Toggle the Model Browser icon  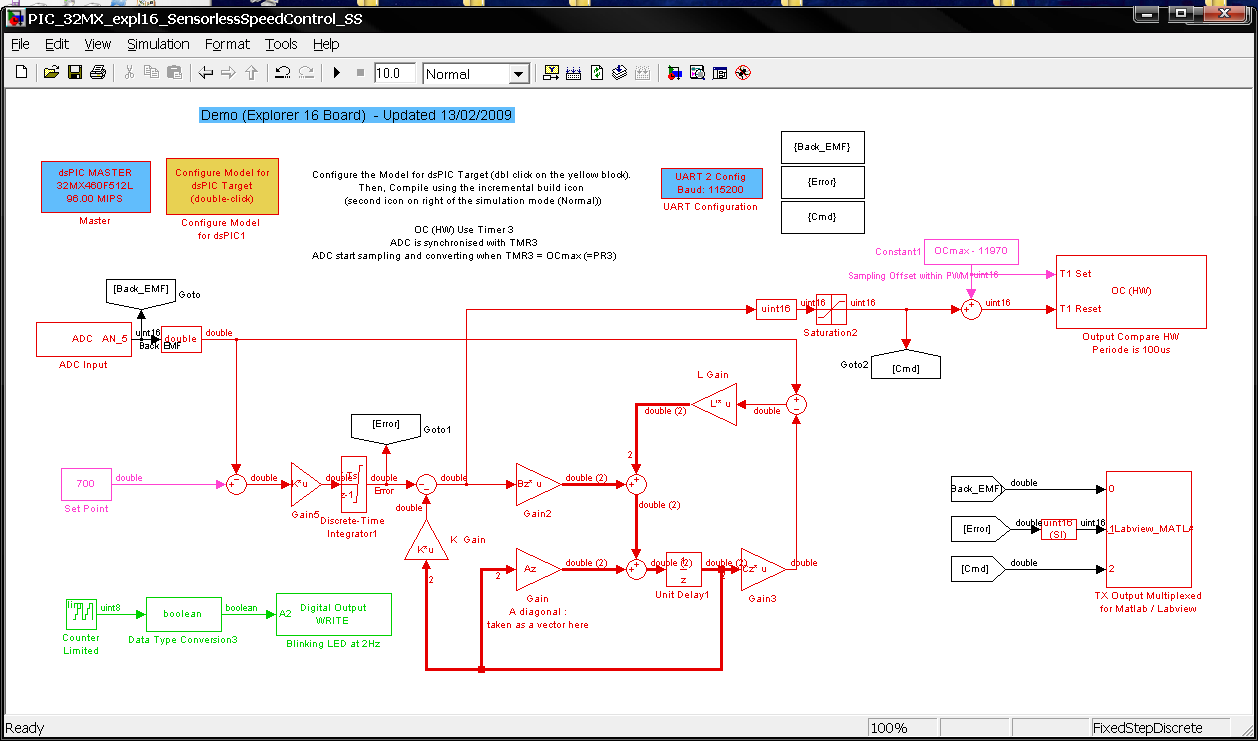click(720, 73)
